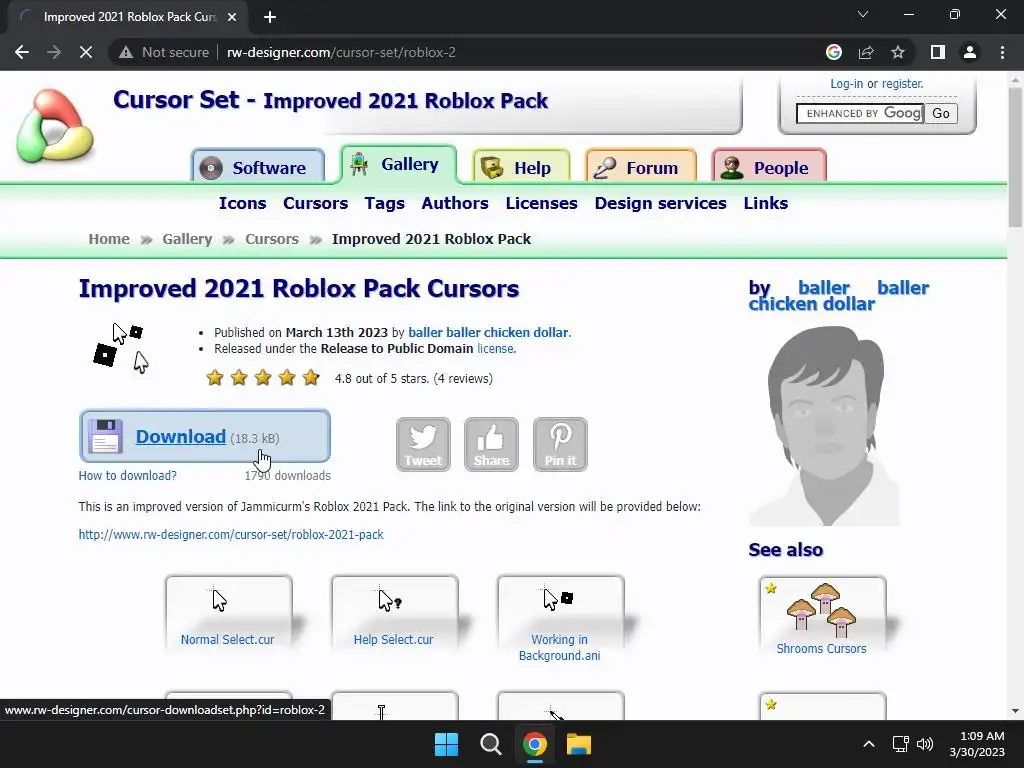Go to Licenses submenu
Image resolution: width=1024 pixels, height=768 pixels.
541,203
